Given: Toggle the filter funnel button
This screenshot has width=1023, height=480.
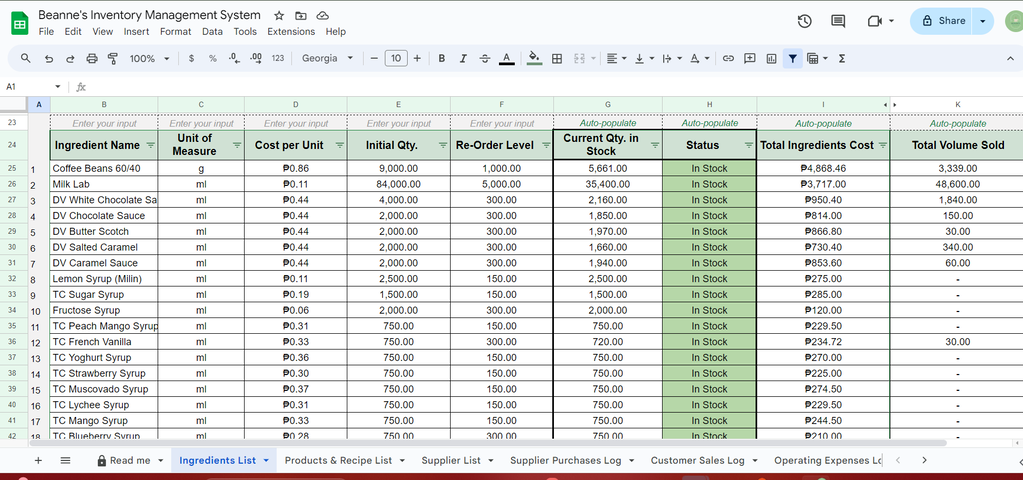Looking at the screenshot, I should 792,59.
